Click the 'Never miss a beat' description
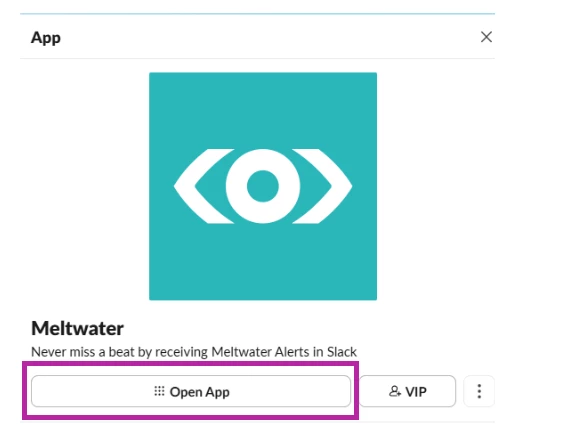 click(x=194, y=352)
